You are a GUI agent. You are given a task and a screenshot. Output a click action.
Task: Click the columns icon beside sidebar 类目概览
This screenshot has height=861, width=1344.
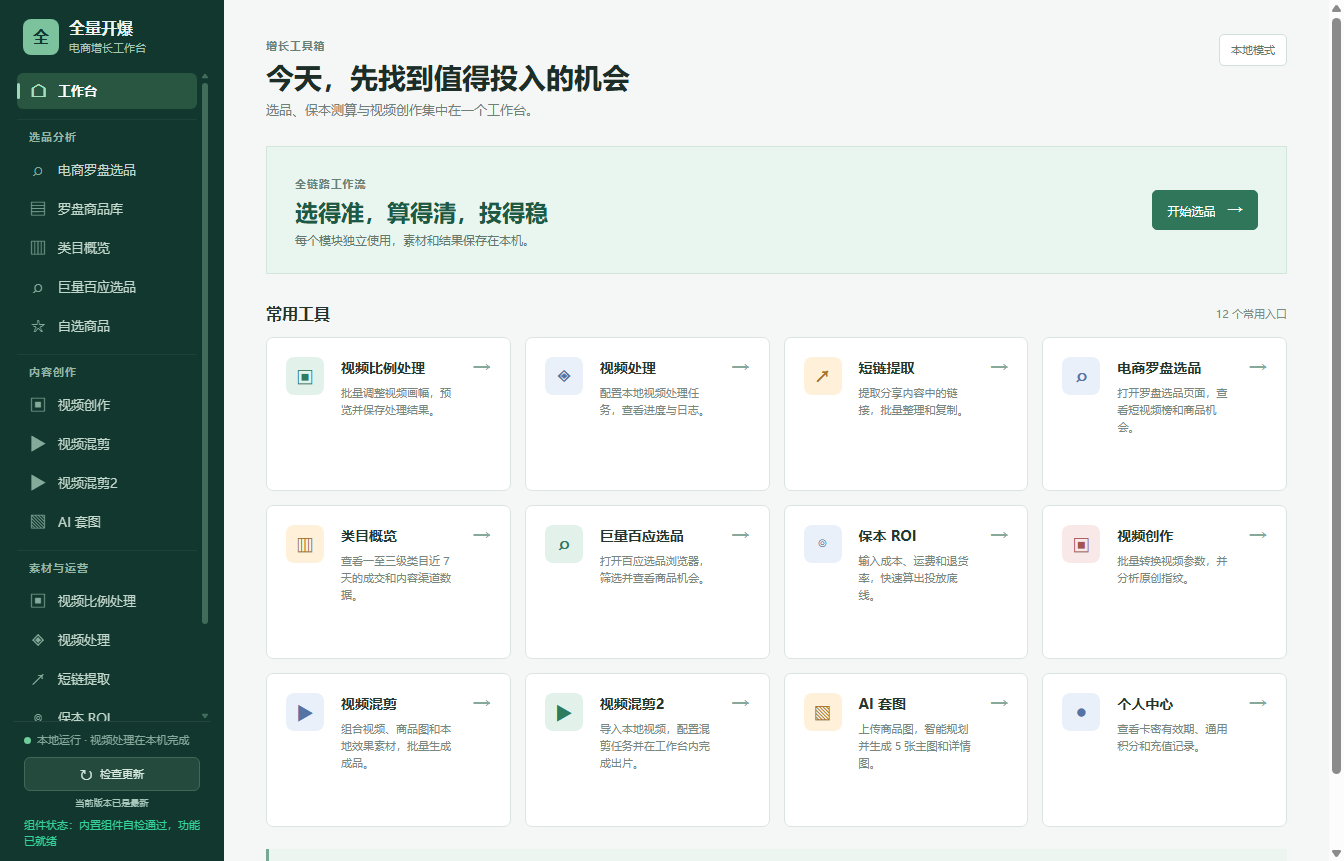[38, 248]
